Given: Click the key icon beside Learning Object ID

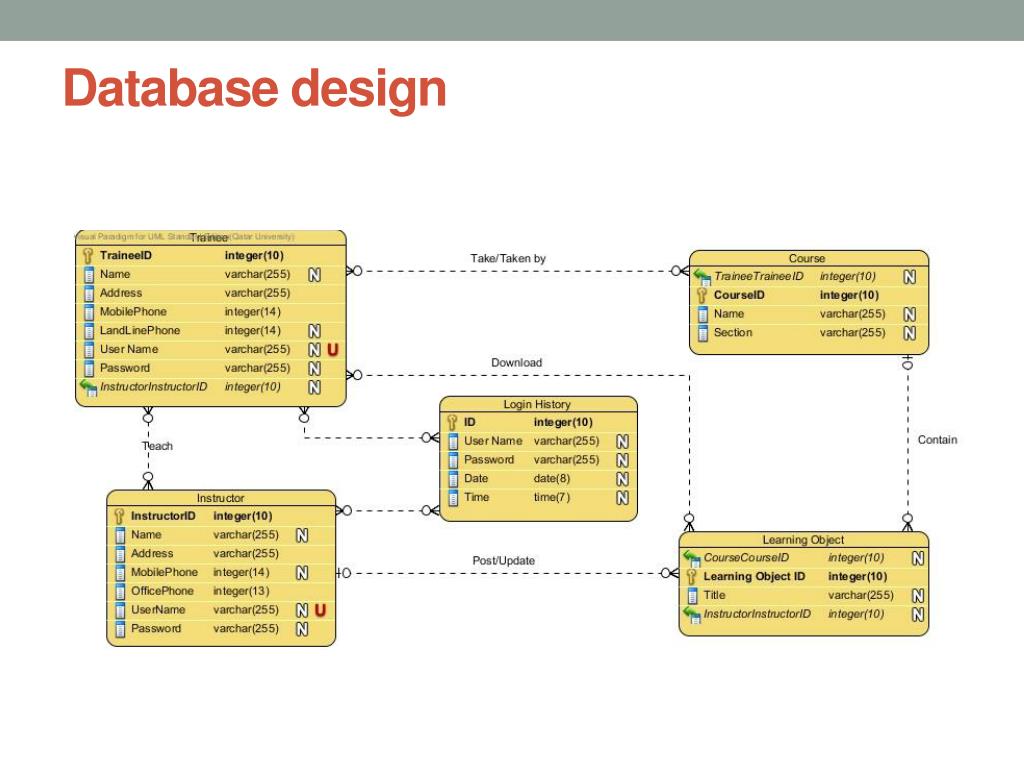Looking at the screenshot, I should click(692, 577).
